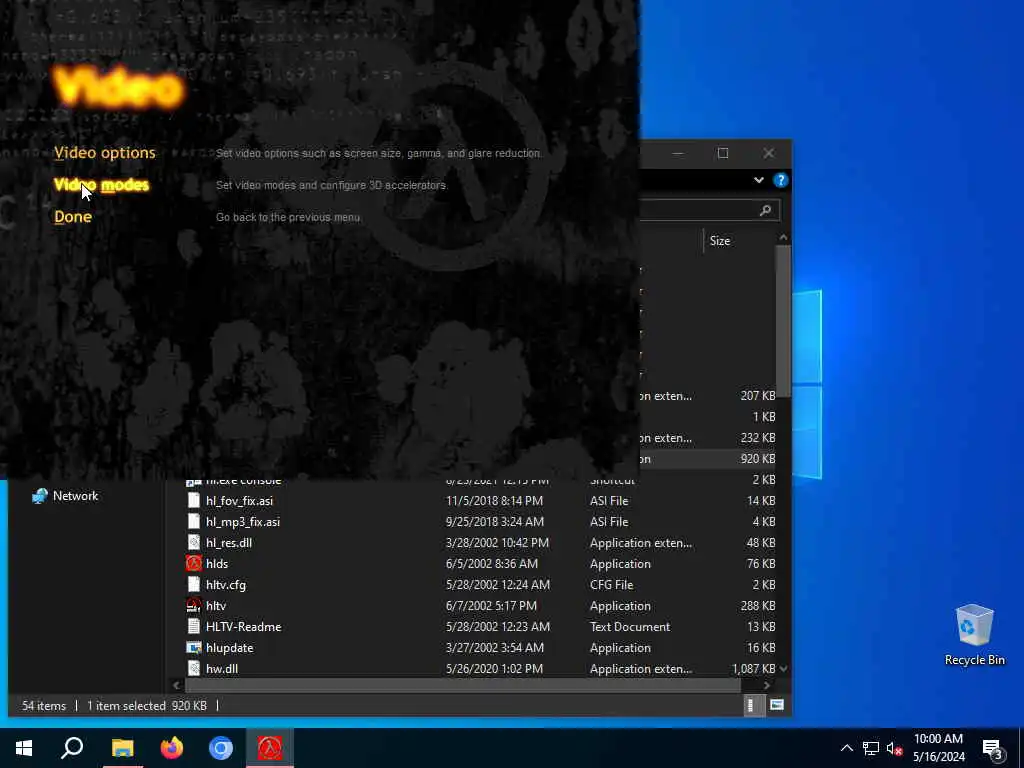Image resolution: width=1024 pixels, height=768 pixels.
Task: Click the vertical scrollbar up arrow
Action: (783, 237)
